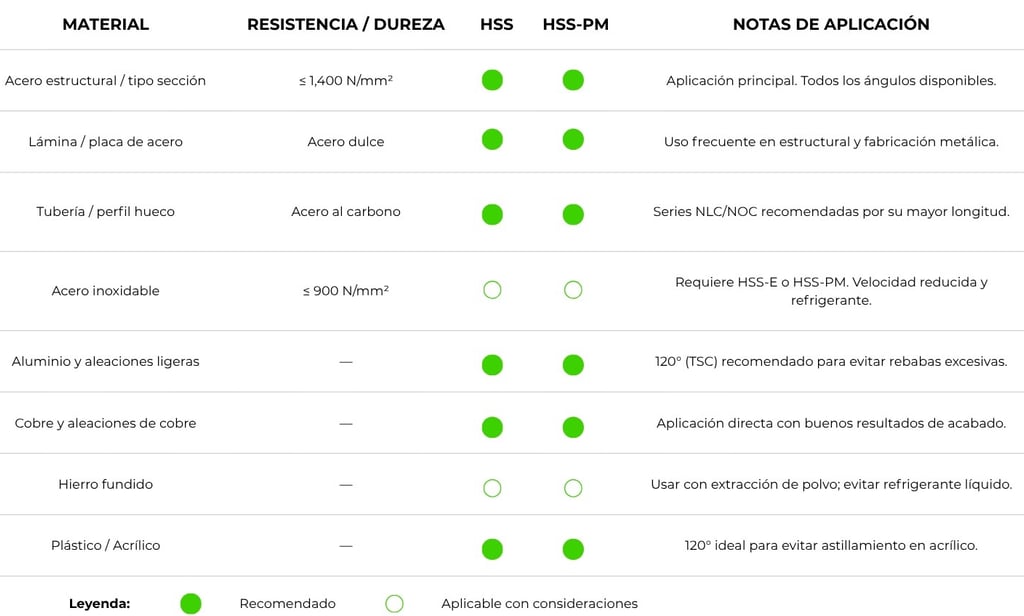Select the HSS-PM hollow circle for Hierro fundido

click(x=573, y=488)
